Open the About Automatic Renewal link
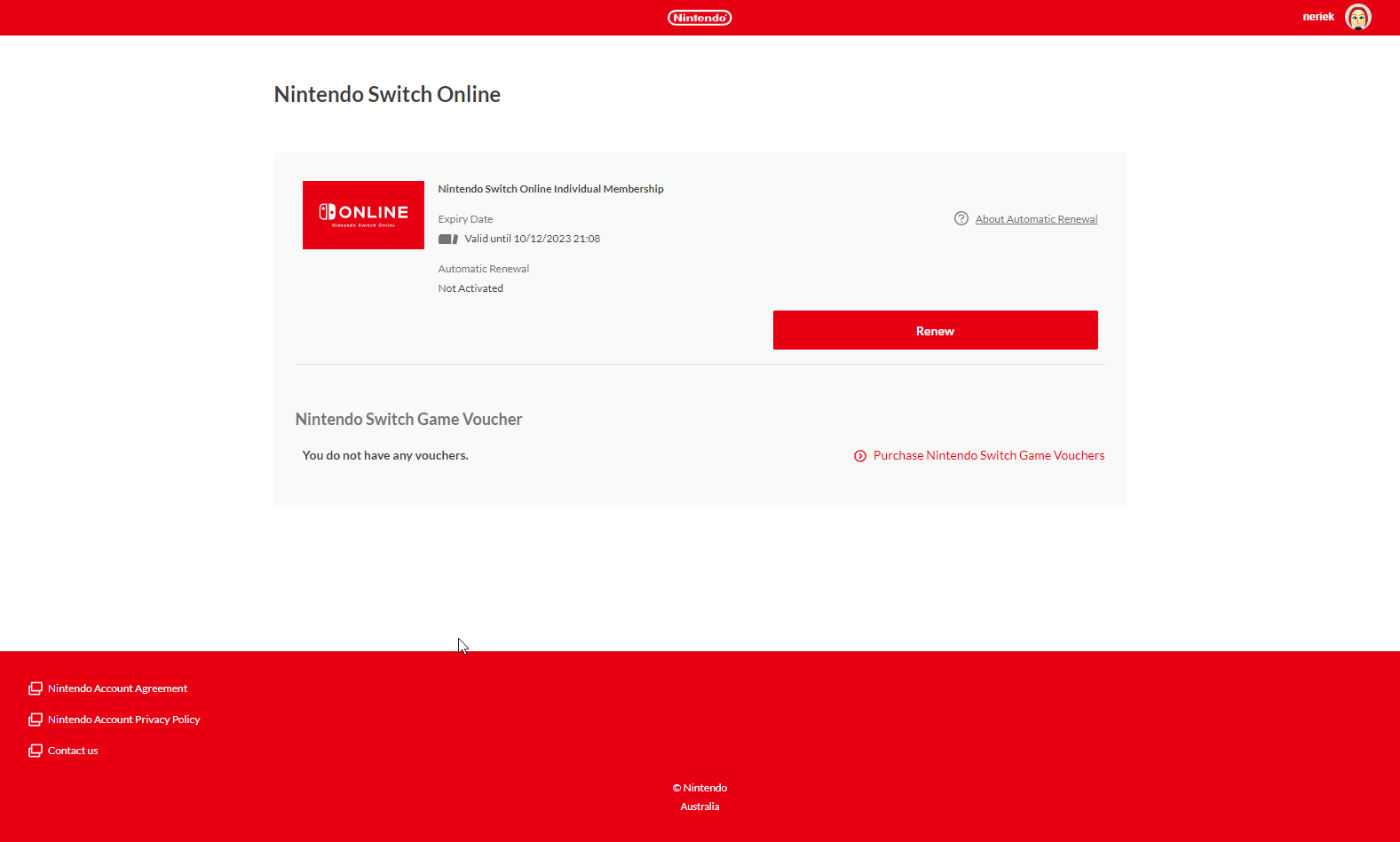Image resolution: width=1400 pixels, height=842 pixels. pos(1036,219)
